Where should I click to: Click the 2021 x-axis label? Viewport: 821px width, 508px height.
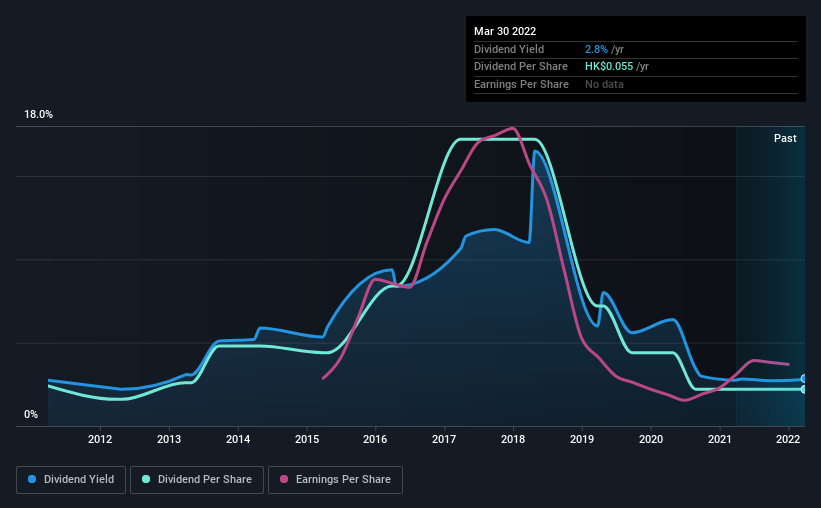point(720,439)
